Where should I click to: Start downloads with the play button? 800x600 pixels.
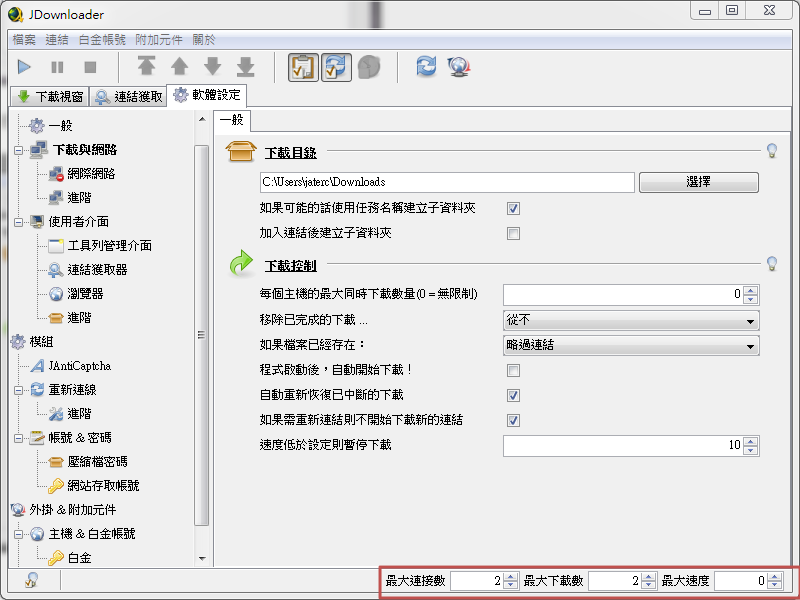[24, 67]
